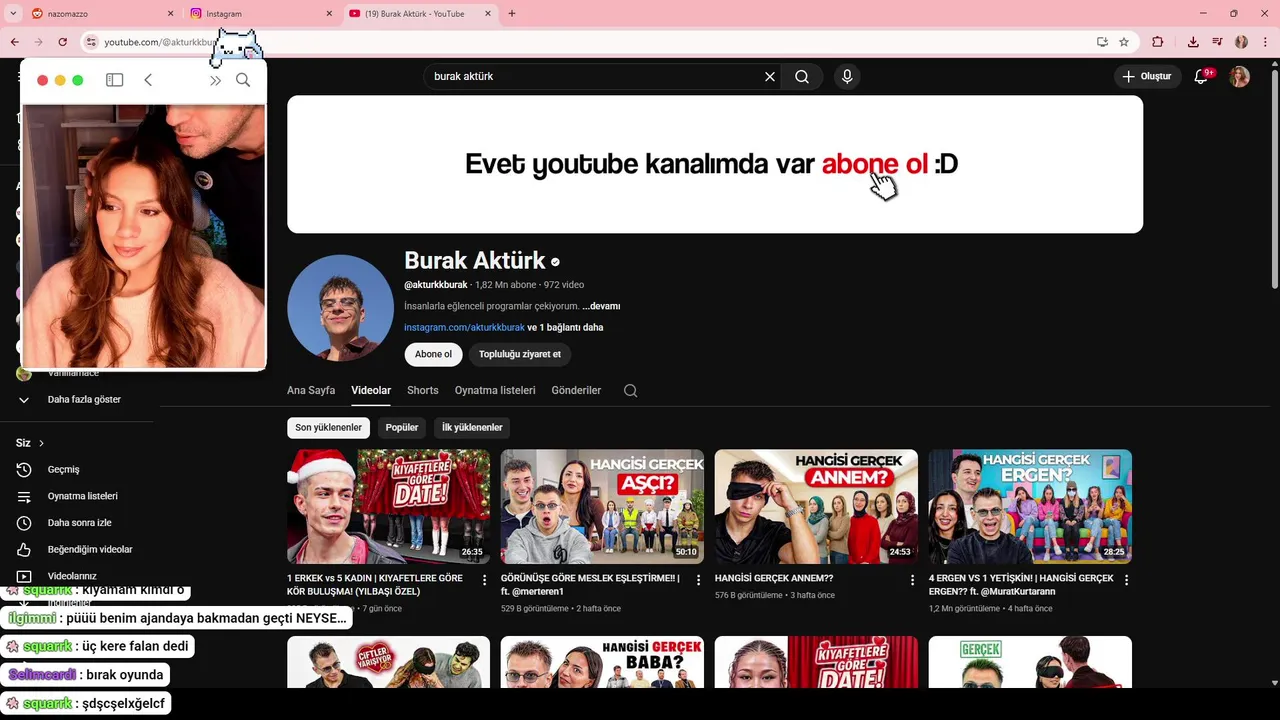Image resolution: width=1280 pixels, height=720 pixels.
Task: Open the KIYAFETLERE GÖRE DATE 26:35 thumbnail
Action: [x=388, y=507]
